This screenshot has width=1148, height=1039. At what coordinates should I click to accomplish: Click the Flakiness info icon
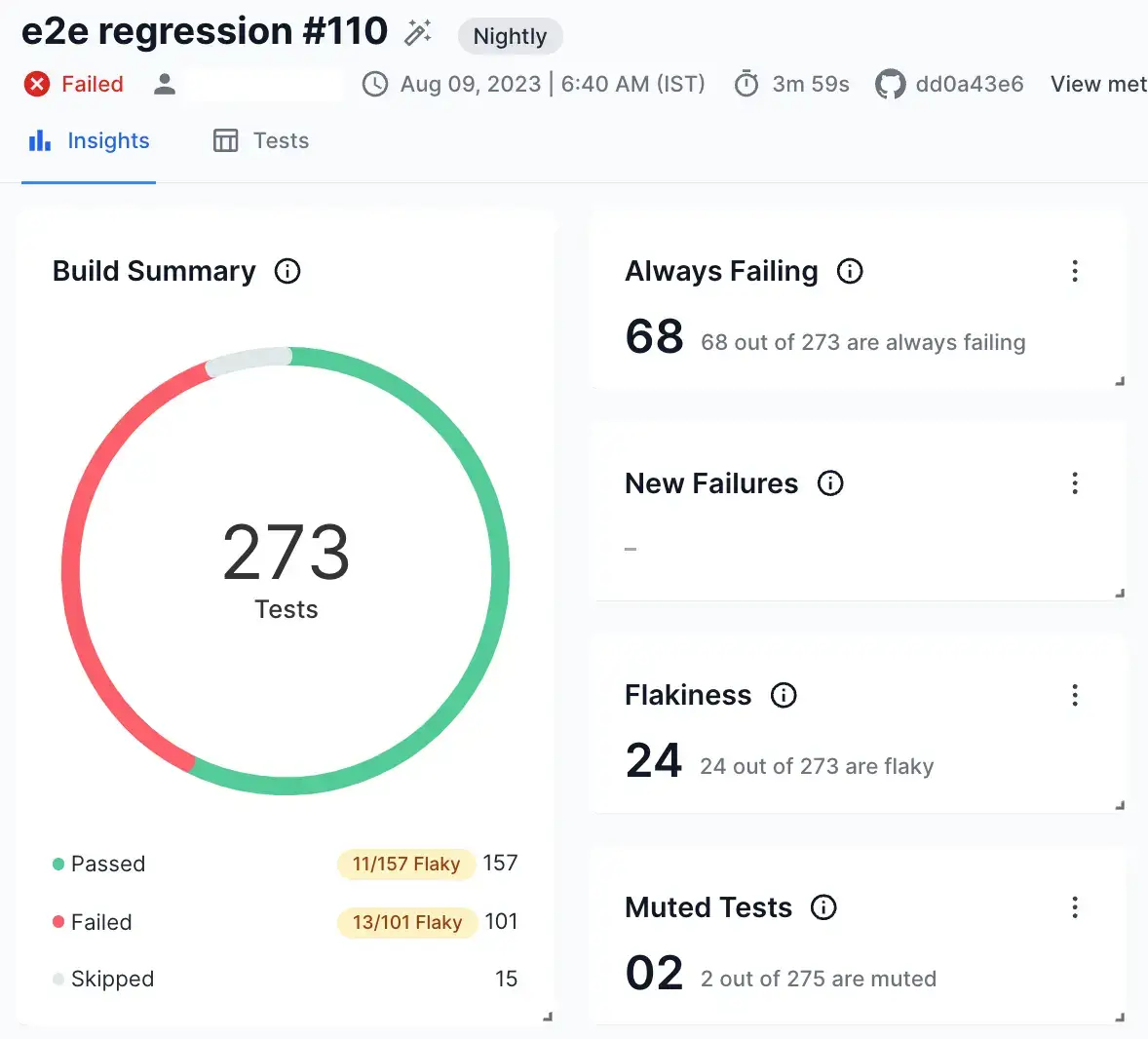pyautogui.click(x=784, y=695)
